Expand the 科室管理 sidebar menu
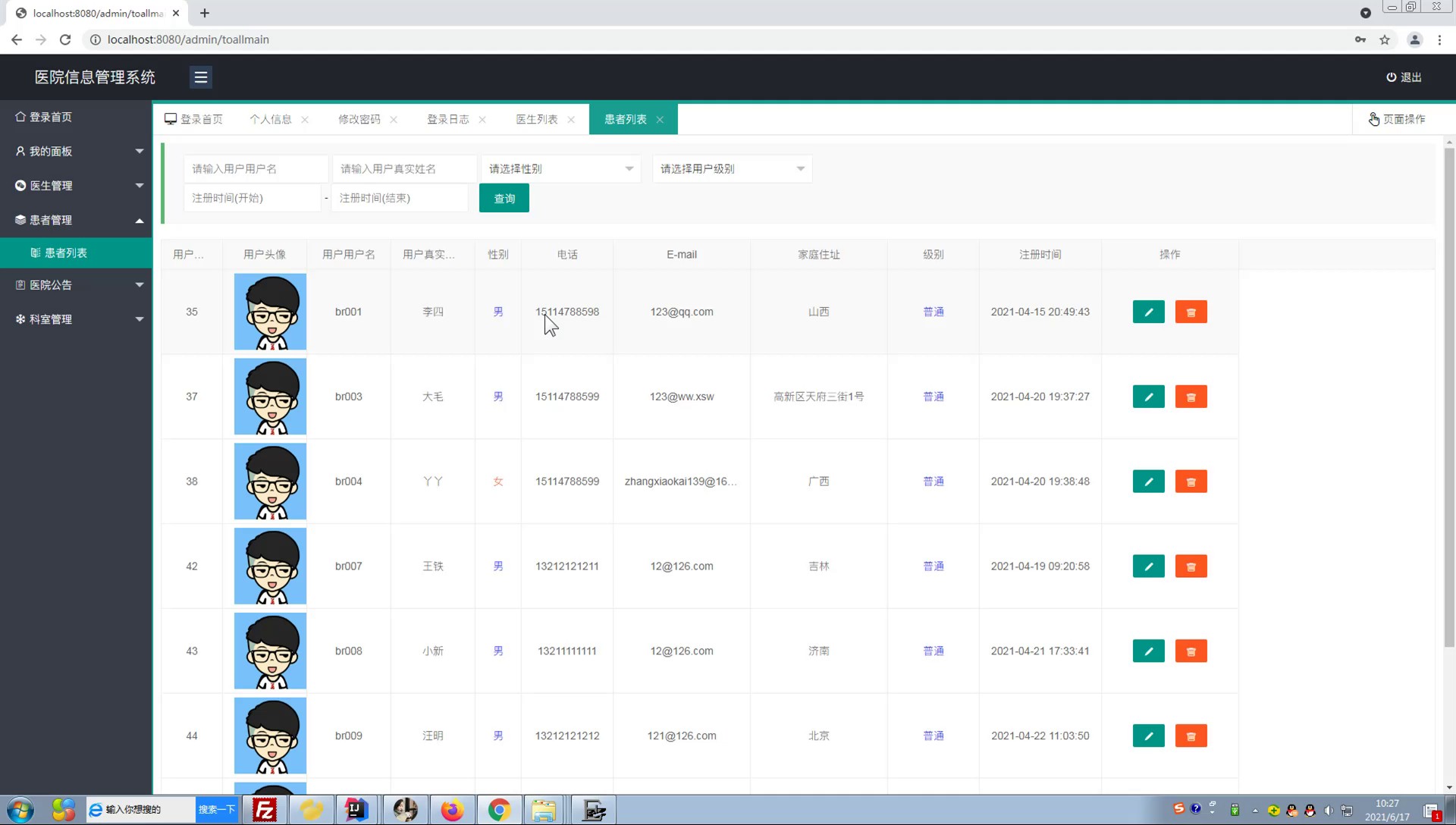This screenshot has height=825, width=1456. (x=76, y=319)
